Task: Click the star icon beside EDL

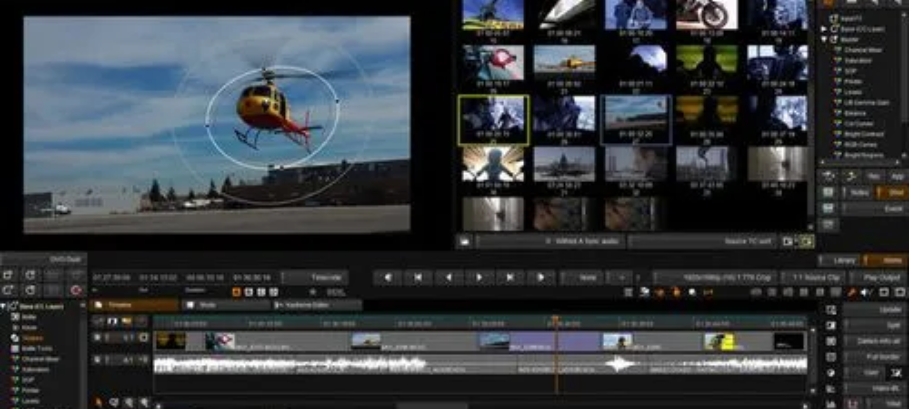Action: click(x=312, y=292)
